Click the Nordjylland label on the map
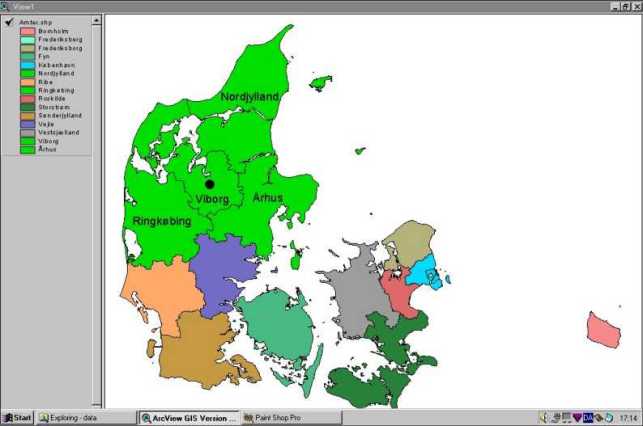Image resolution: width=643 pixels, height=426 pixels. pyautogui.click(x=250, y=97)
